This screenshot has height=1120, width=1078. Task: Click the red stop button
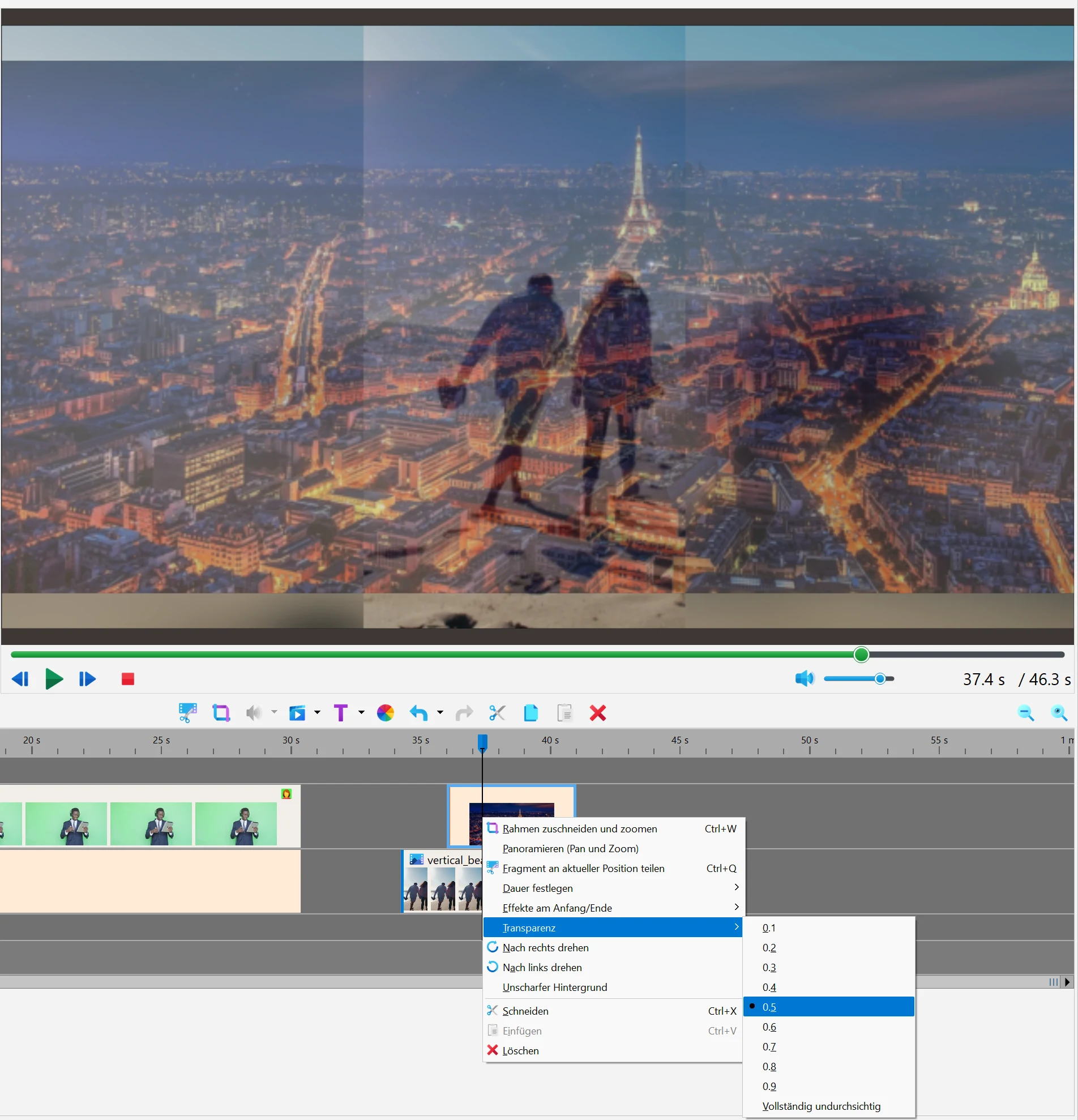[x=127, y=679]
